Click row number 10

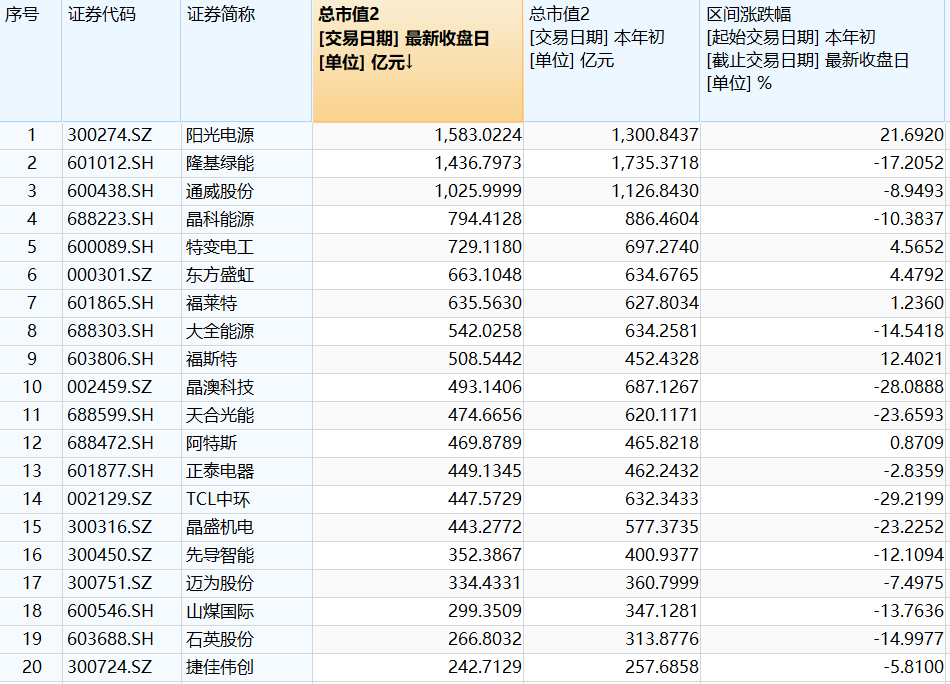31,387
